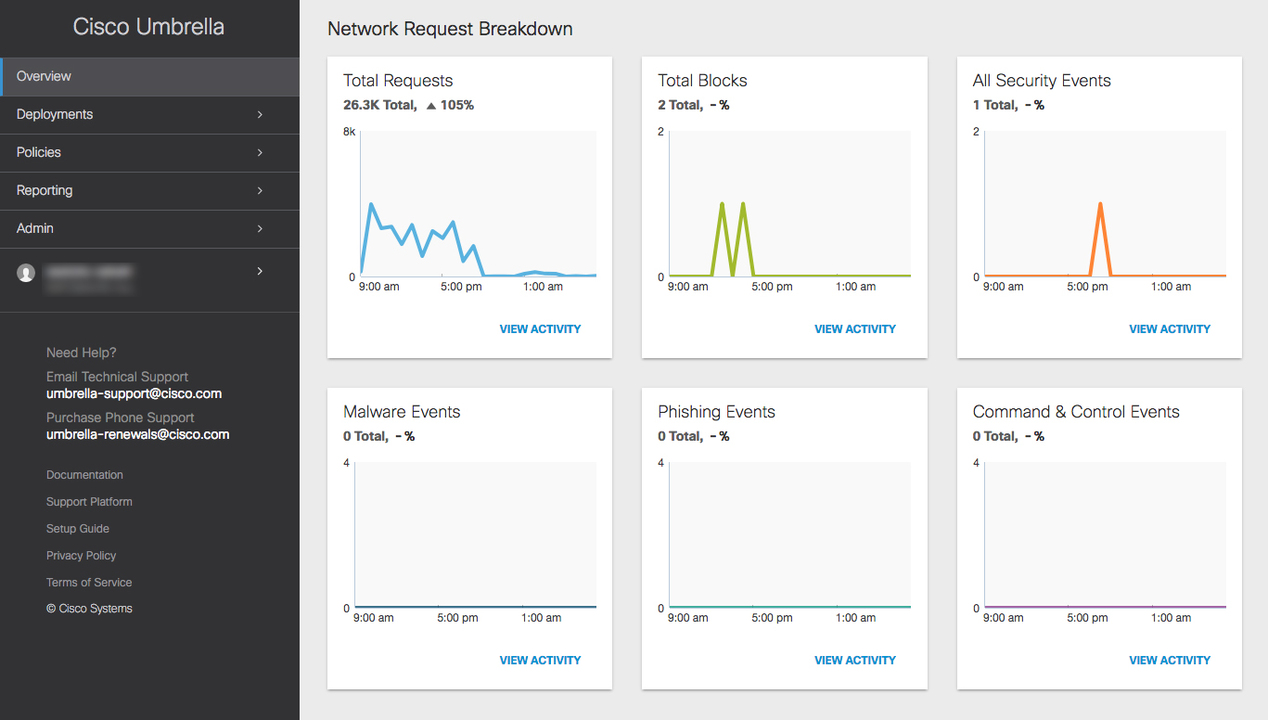Expand the Policies chevron arrow
The image size is (1268, 720).
pyautogui.click(x=260, y=153)
